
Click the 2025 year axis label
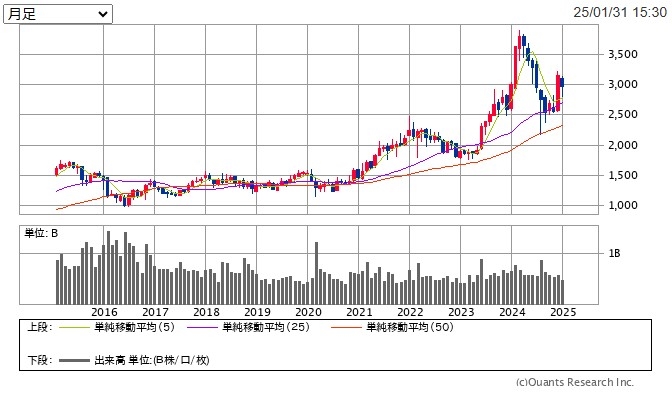[563, 312]
